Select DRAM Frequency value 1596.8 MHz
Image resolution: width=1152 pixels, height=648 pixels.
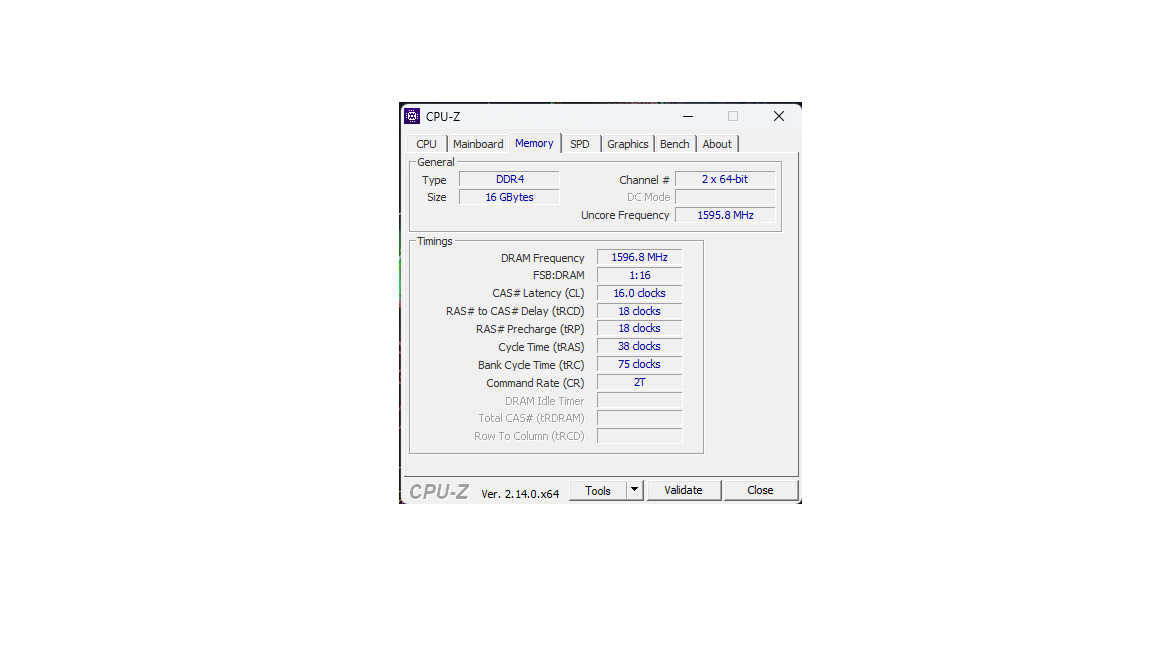[x=640, y=257]
